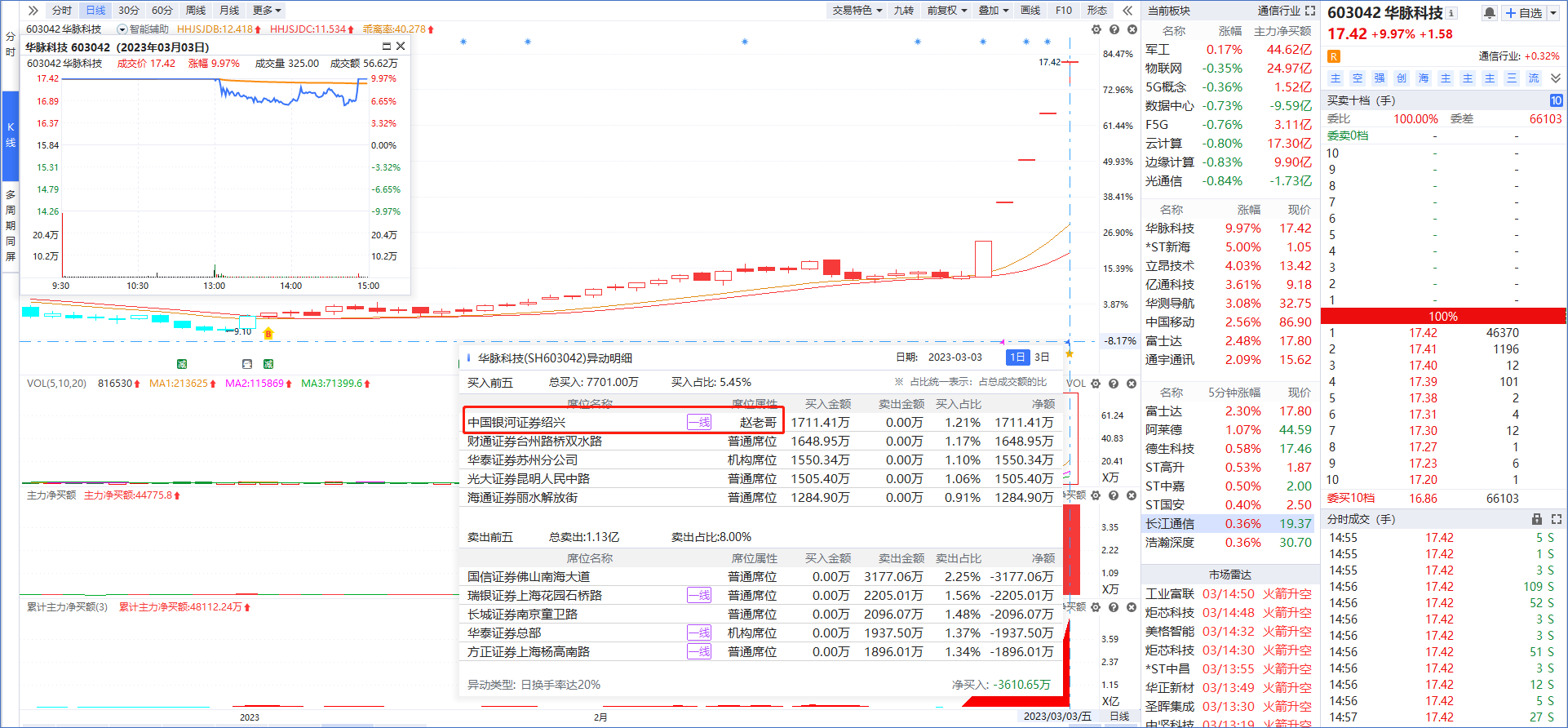Open settings gear for the main chart
Viewport: 1568px width, 728px height.
(1096, 29)
